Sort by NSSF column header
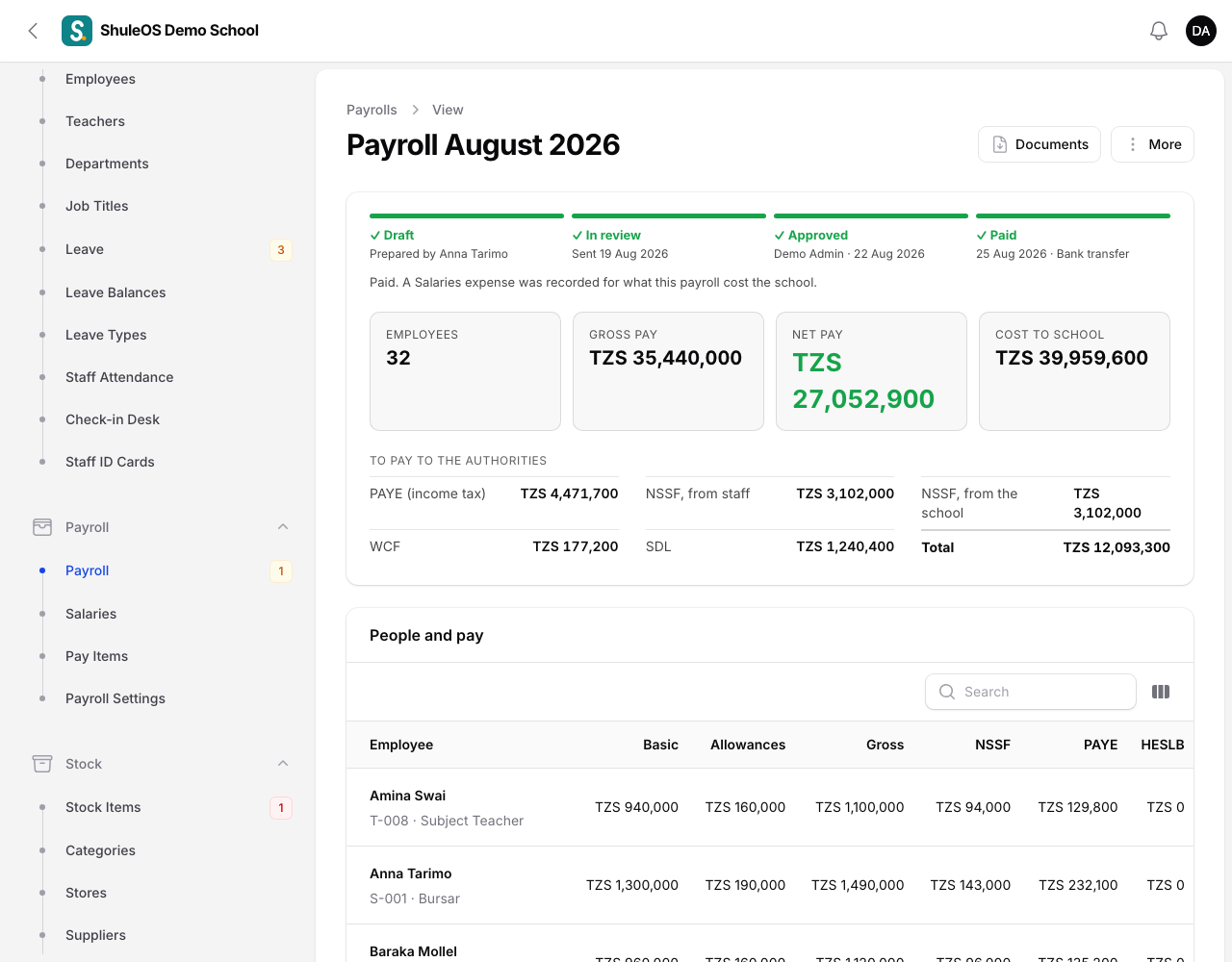Viewport: 1232px width, 962px height. (992, 745)
